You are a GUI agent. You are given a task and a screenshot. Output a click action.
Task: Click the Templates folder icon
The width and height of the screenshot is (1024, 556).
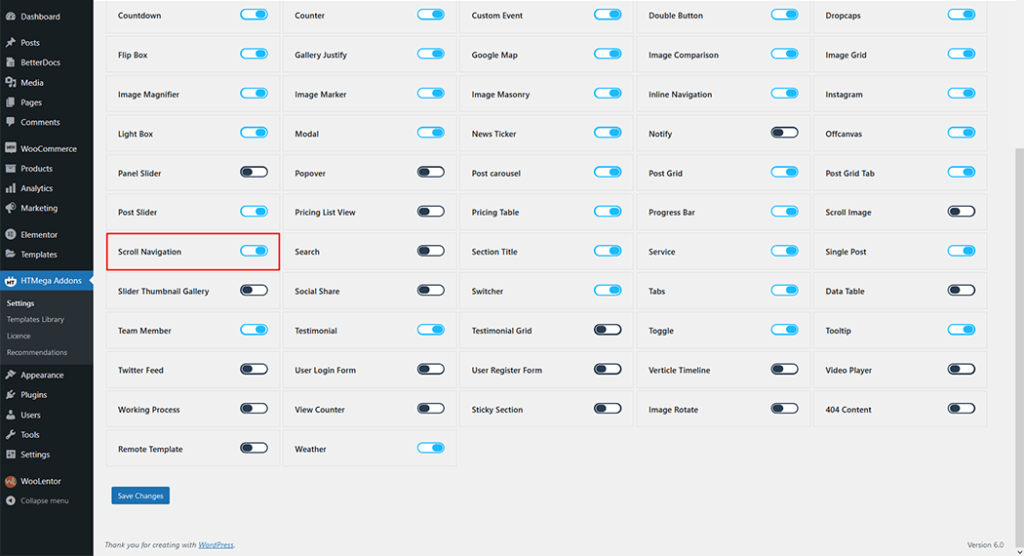(x=10, y=254)
